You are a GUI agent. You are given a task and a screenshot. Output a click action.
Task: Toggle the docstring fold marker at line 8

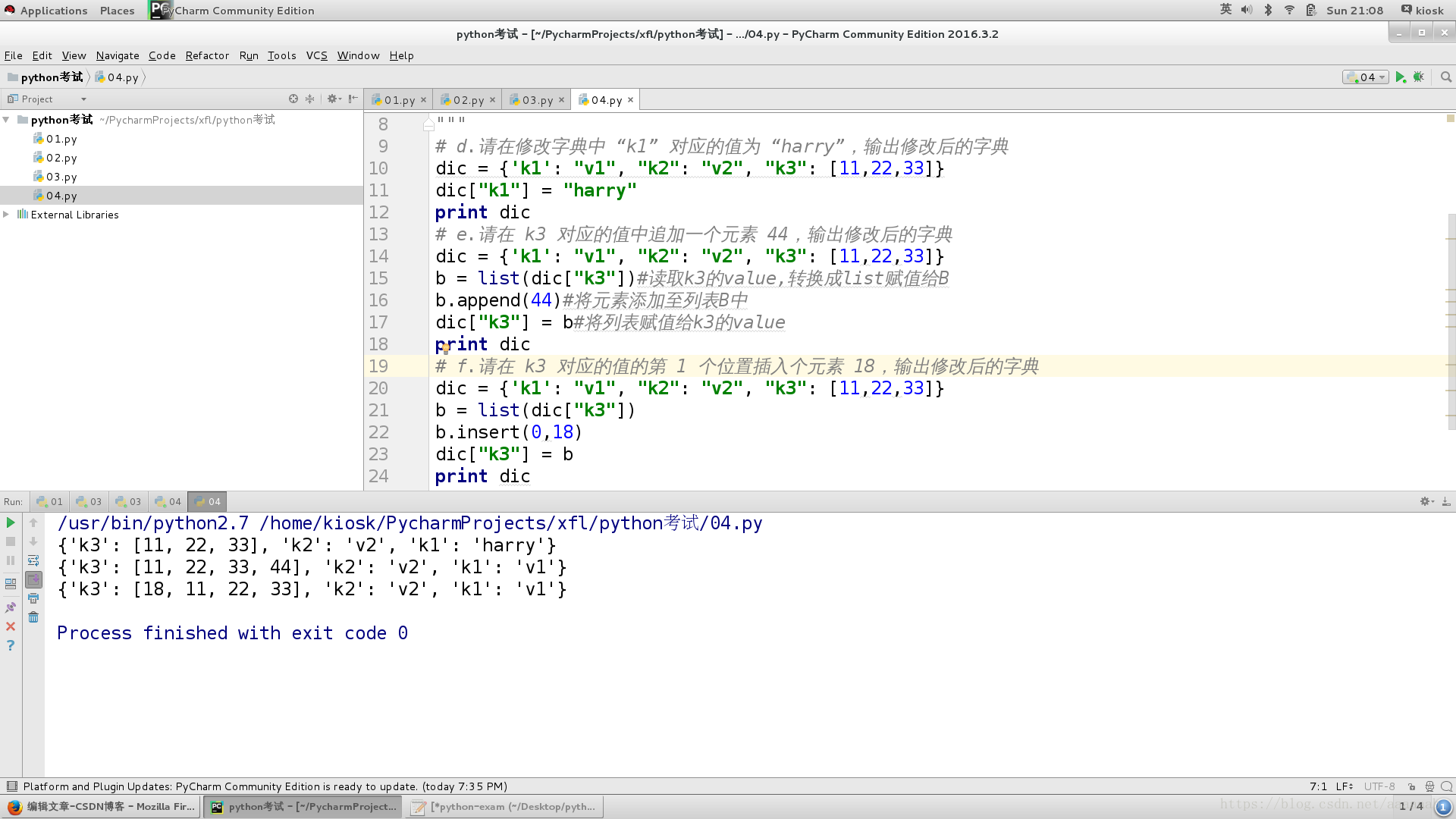pos(428,124)
